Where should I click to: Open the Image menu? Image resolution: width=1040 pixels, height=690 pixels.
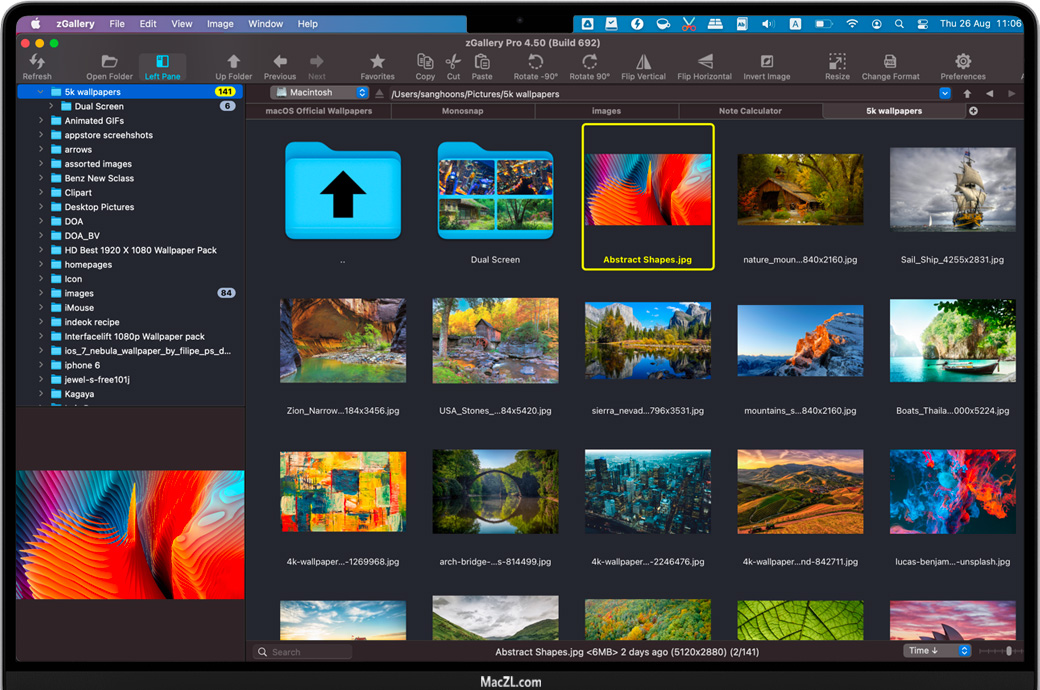click(220, 23)
